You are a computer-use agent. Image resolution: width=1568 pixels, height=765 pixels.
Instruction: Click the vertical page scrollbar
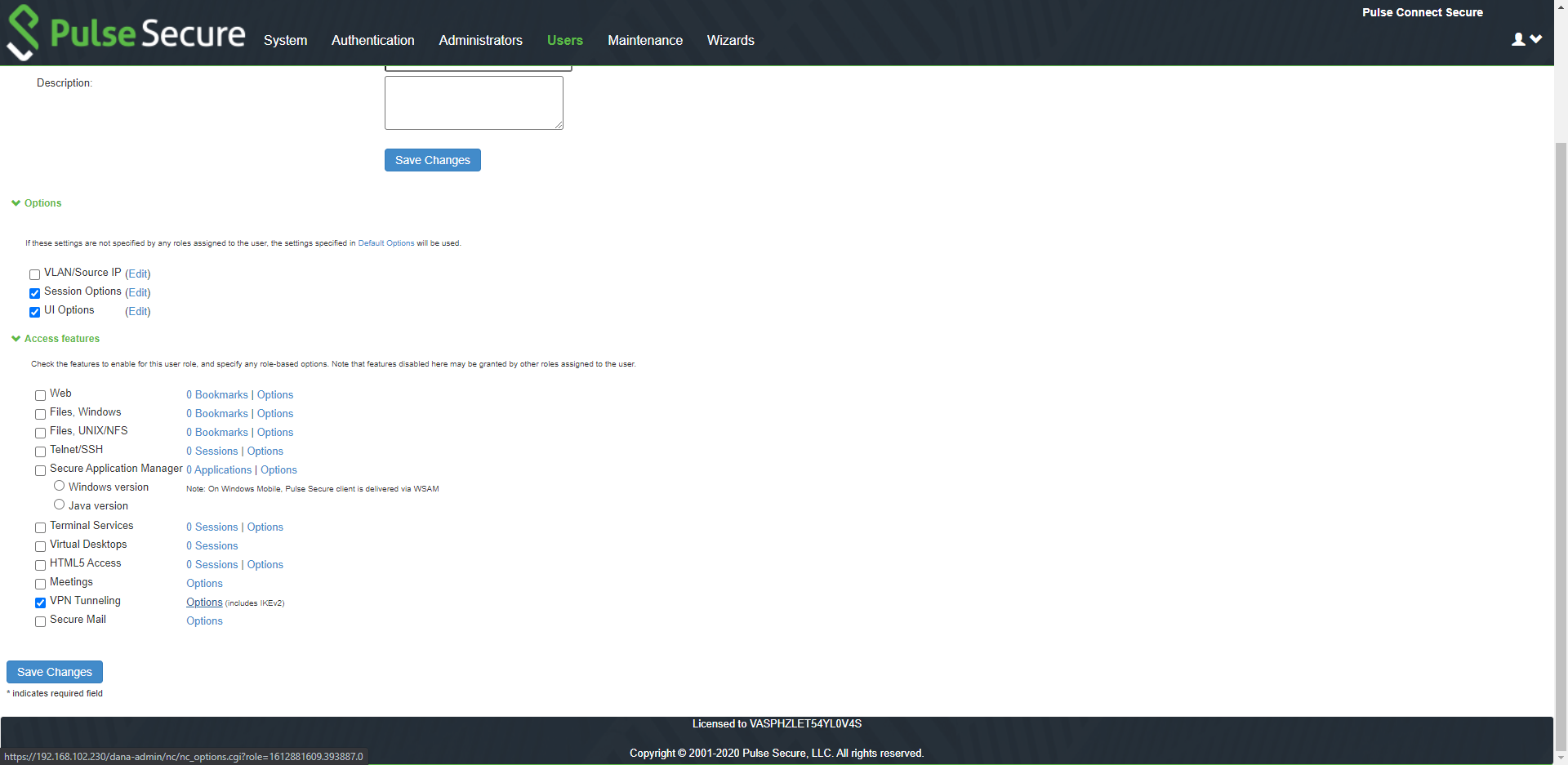click(x=1561, y=445)
